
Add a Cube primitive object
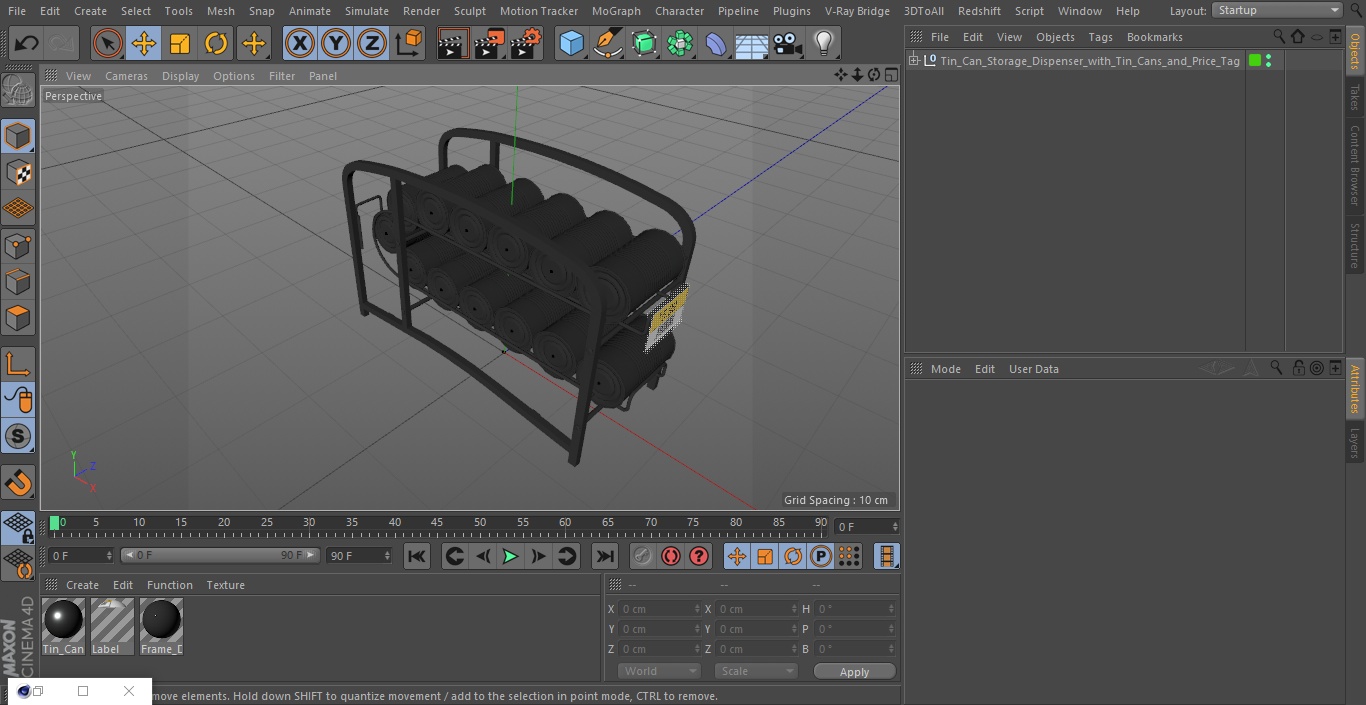tap(571, 43)
